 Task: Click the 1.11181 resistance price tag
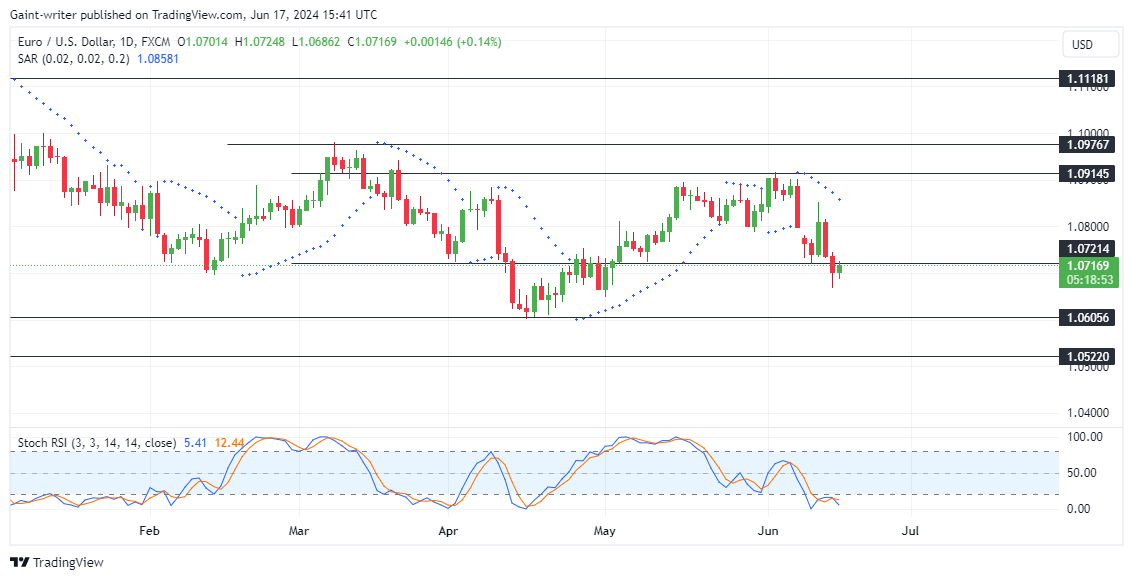pyautogui.click(x=1088, y=78)
